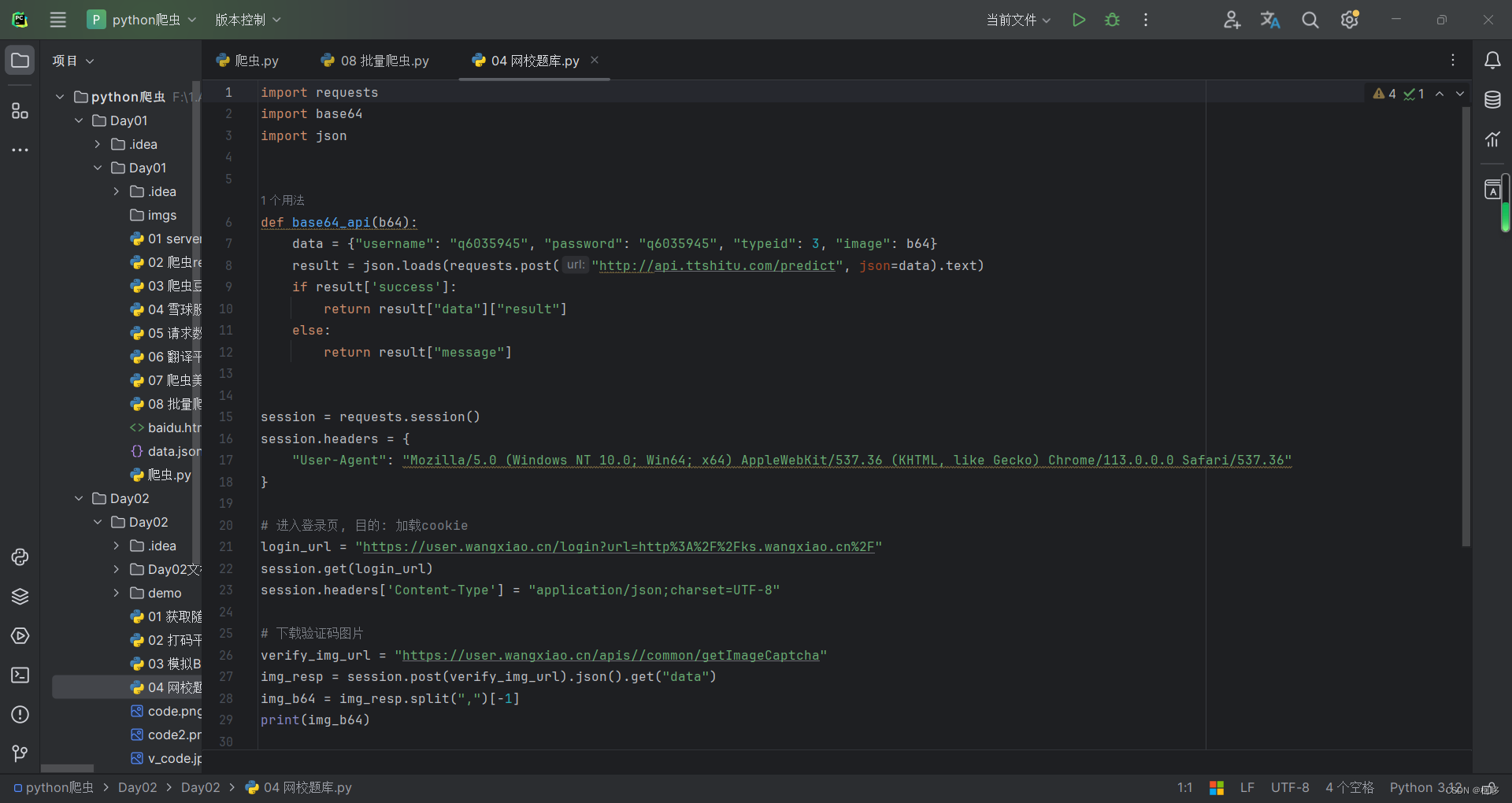
Task: Open the Problems tool window
Action: [x=20, y=715]
